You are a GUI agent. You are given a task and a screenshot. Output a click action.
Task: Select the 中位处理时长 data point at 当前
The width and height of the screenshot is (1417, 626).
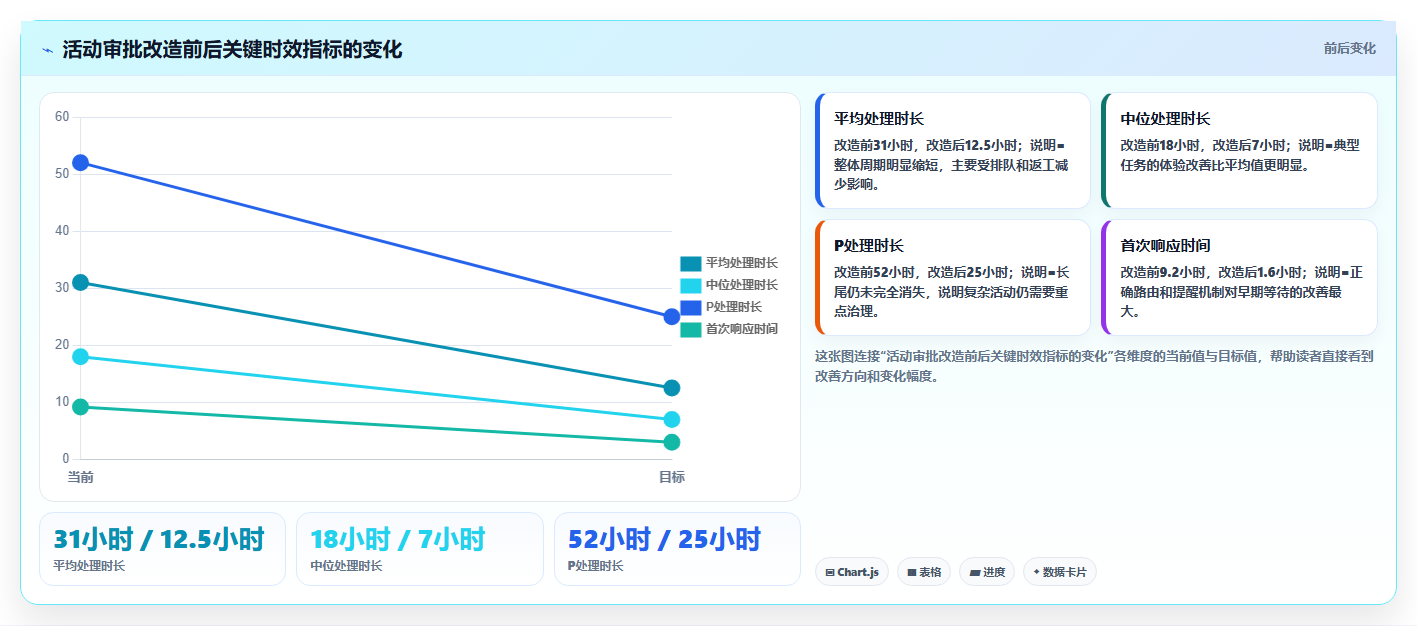coord(81,357)
